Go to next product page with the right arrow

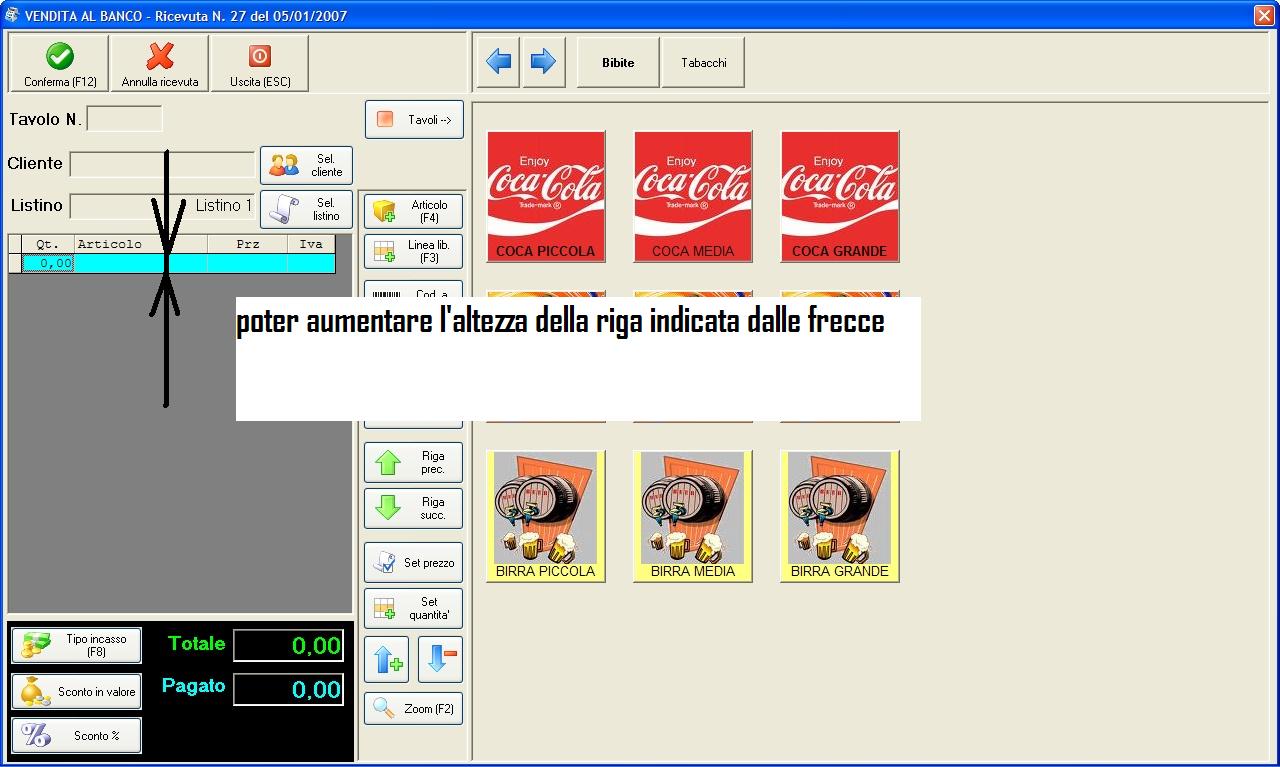click(544, 63)
